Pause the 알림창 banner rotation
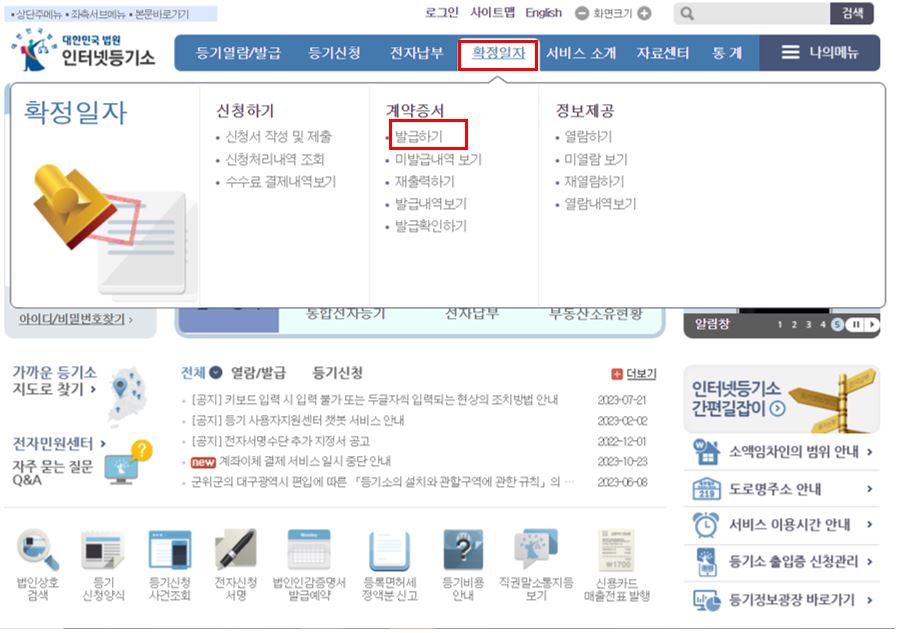Viewport: 908px width, 633px height. [x=856, y=324]
